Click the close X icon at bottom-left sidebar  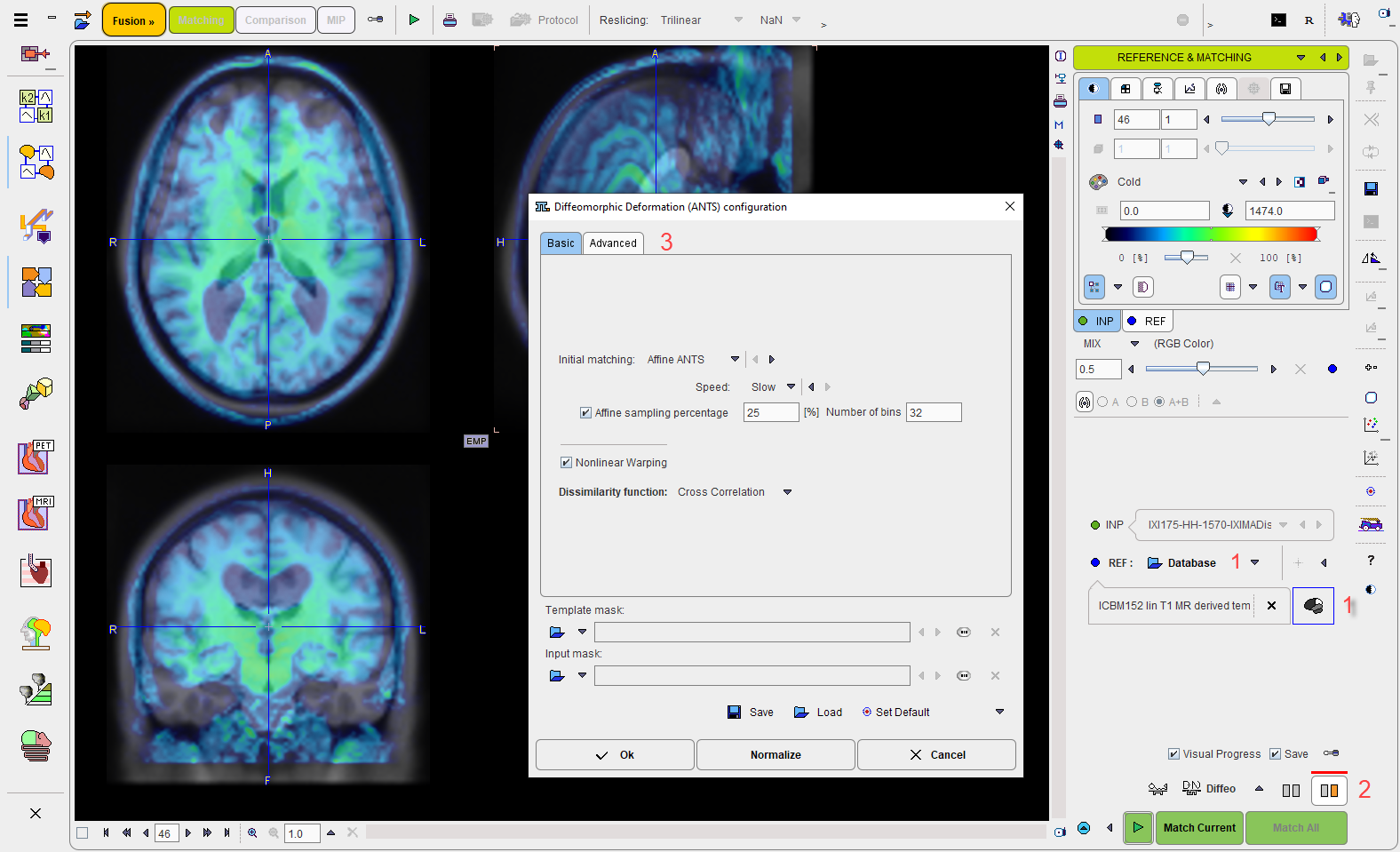click(x=36, y=813)
